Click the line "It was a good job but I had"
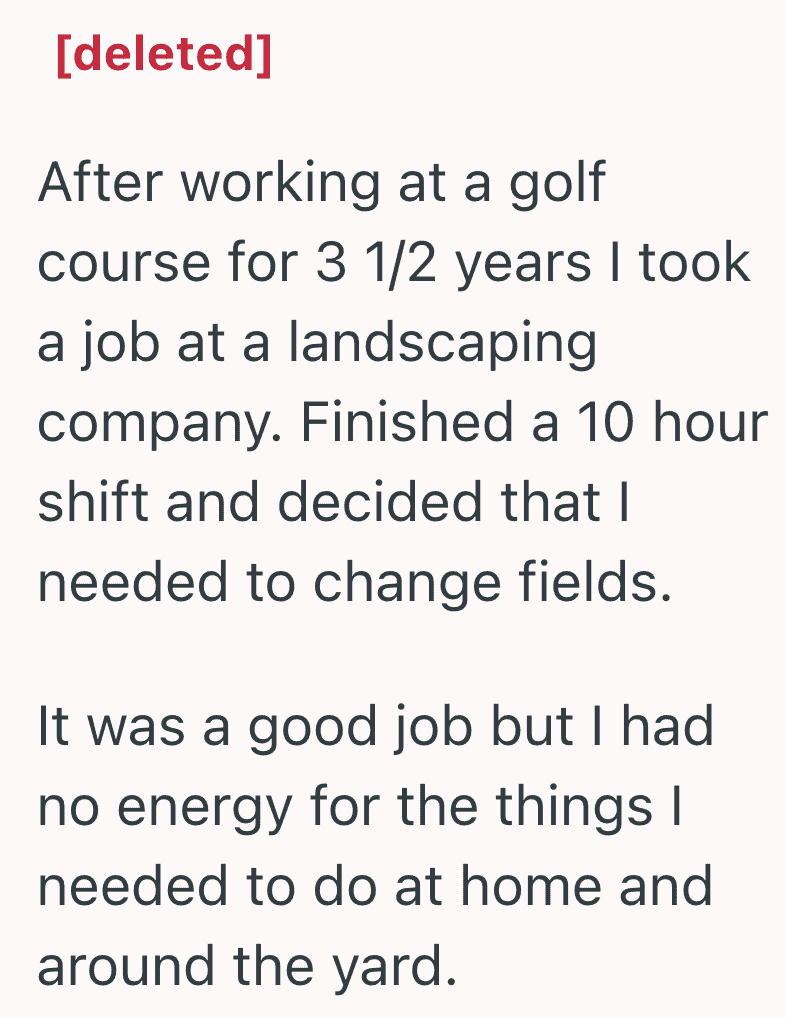786x1018 pixels. click(376, 727)
